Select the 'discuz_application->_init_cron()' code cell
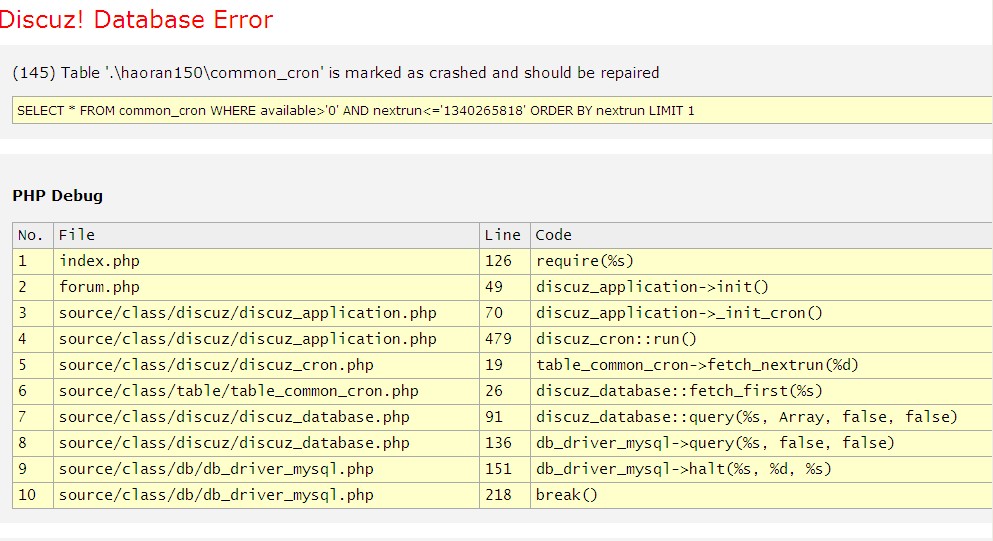The height and width of the screenshot is (541, 993). tap(762, 313)
